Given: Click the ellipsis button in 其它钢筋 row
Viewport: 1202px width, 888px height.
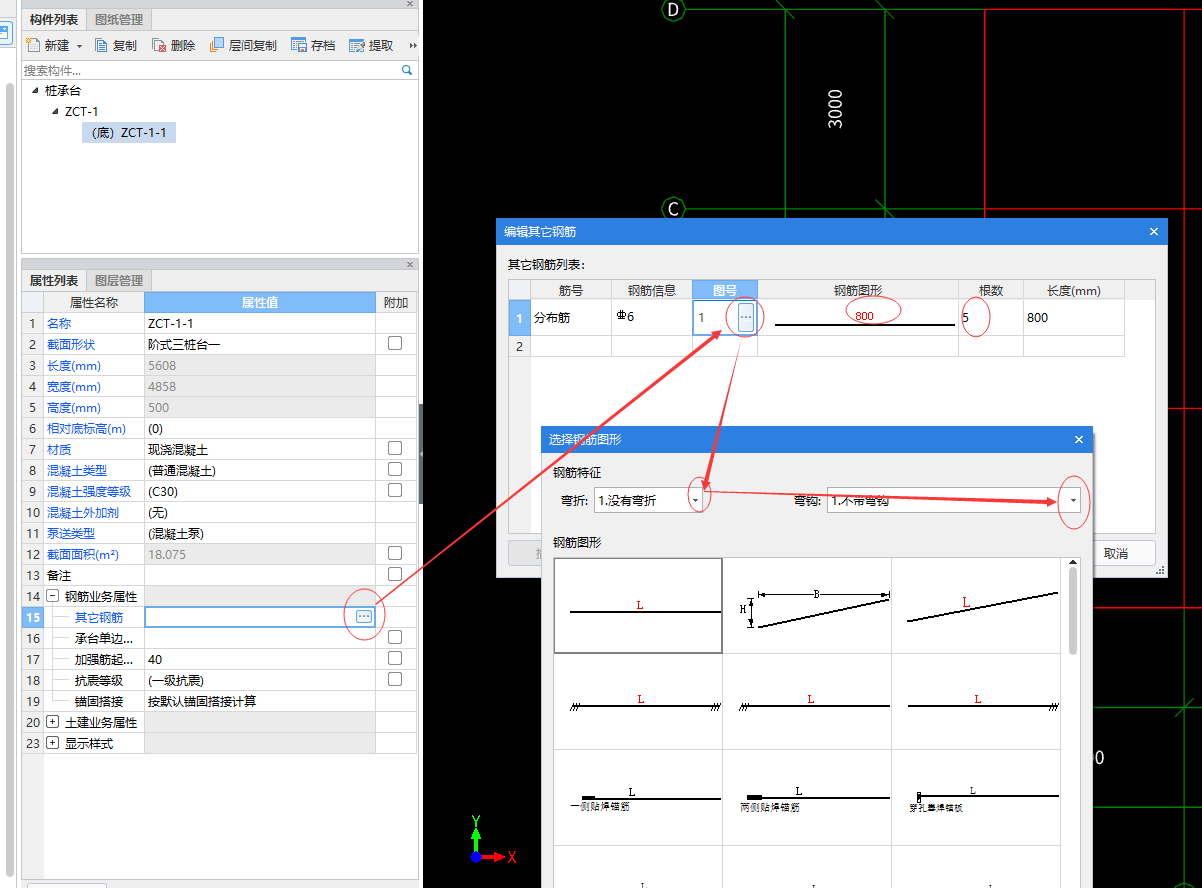Looking at the screenshot, I should tap(364, 617).
